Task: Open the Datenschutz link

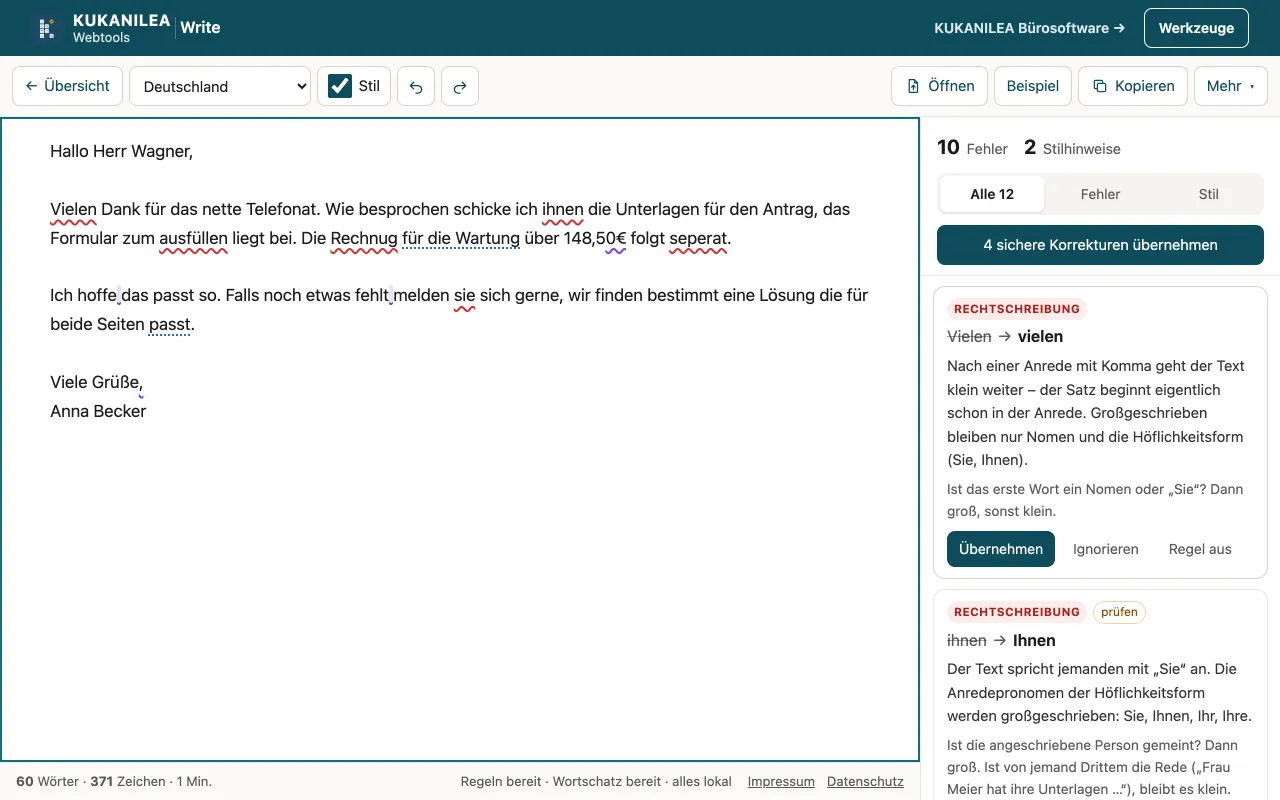Action: click(x=865, y=781)
